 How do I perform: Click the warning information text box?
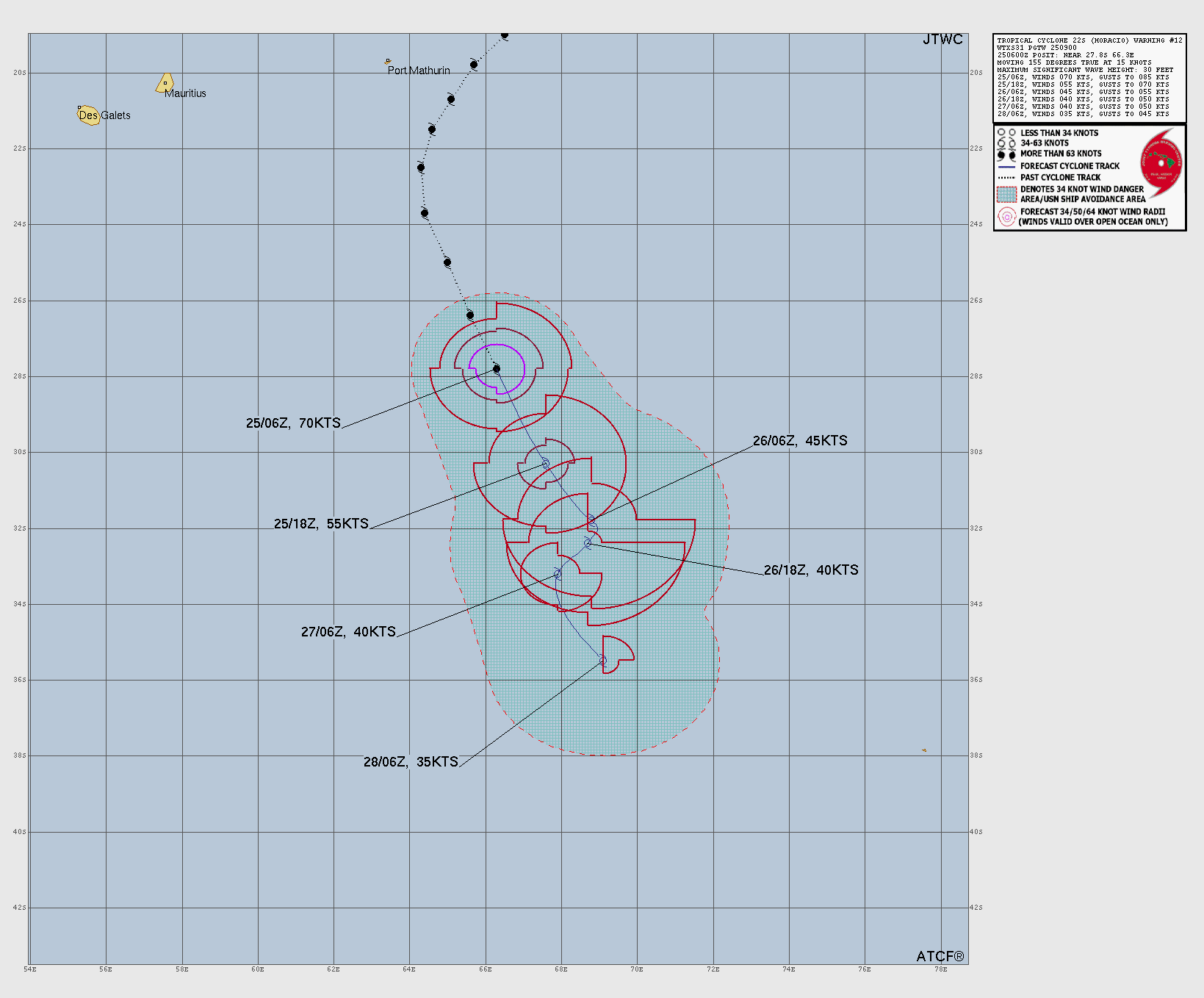coord(1089,77)
